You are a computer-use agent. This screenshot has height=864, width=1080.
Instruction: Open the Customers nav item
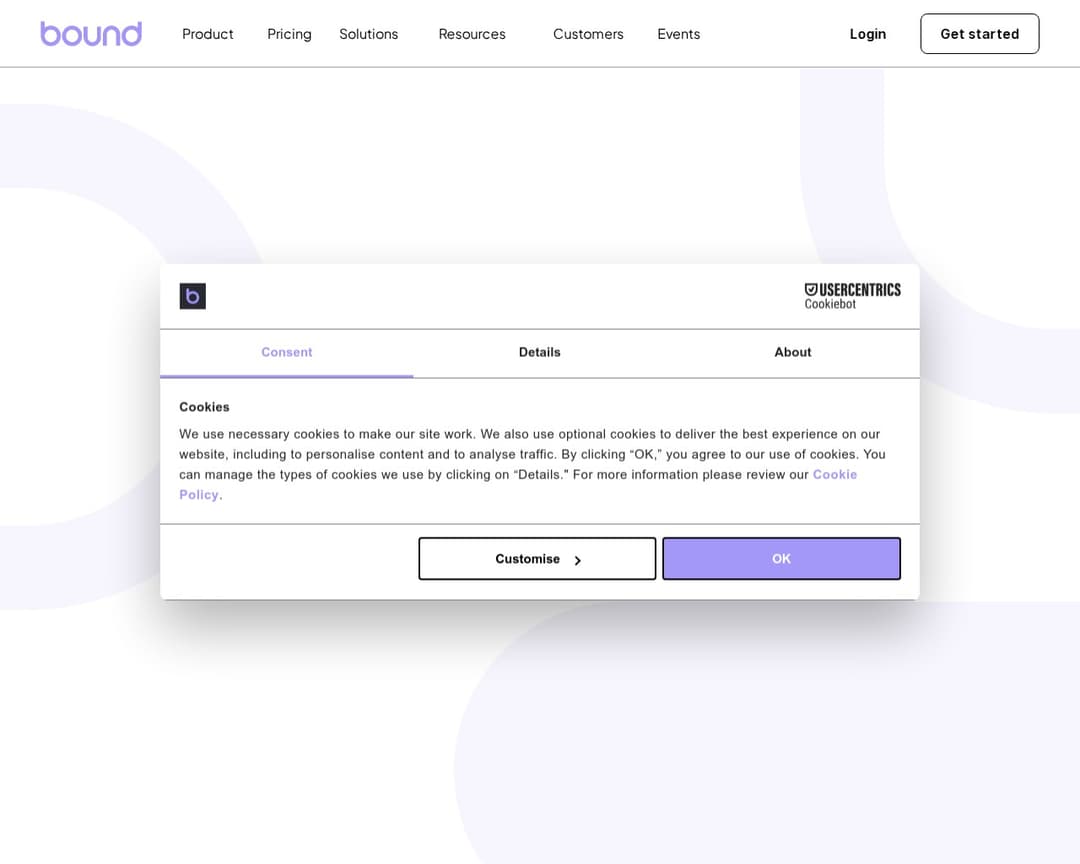pos(588,34)
